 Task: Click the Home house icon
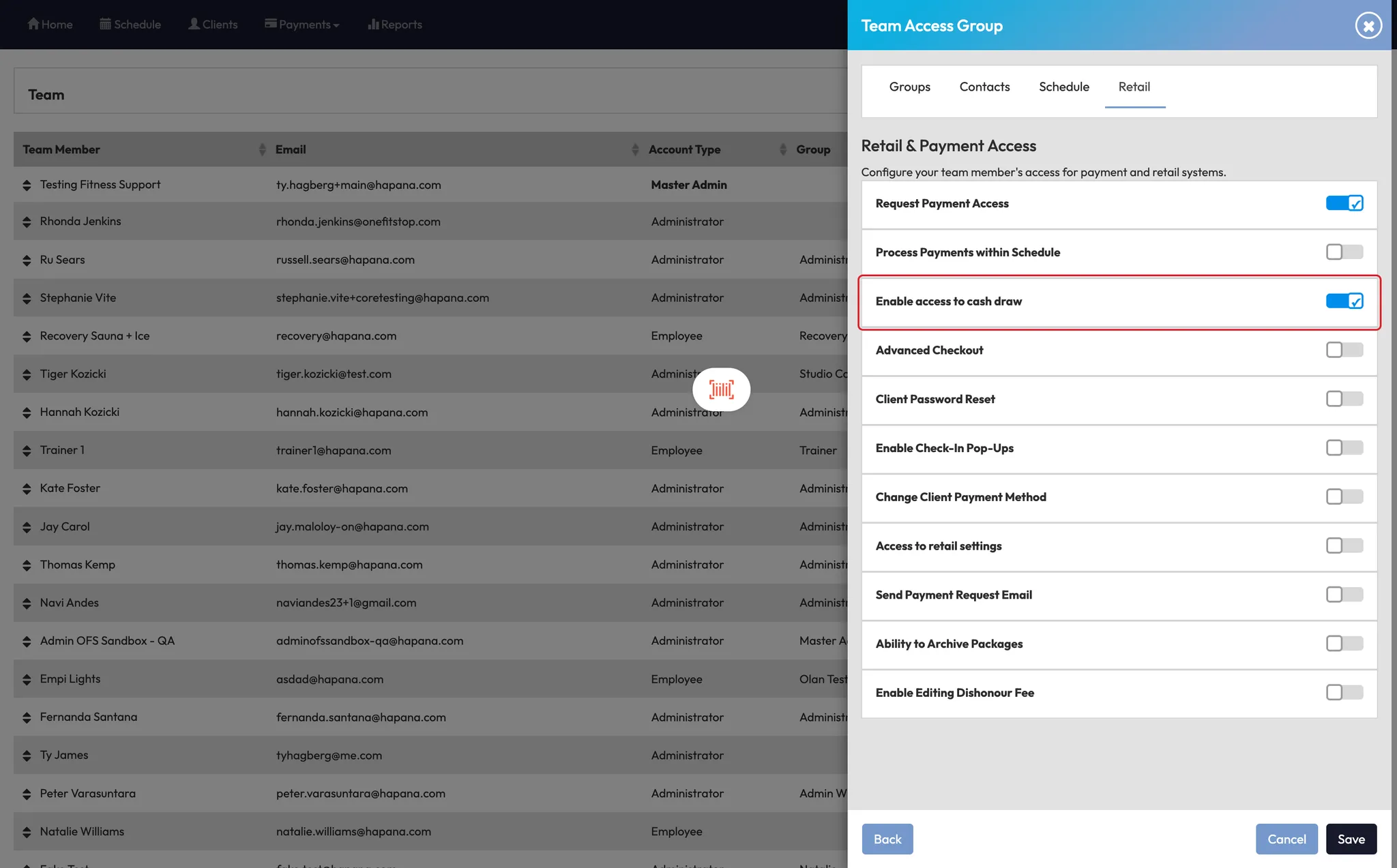click(x=33, y=24)
